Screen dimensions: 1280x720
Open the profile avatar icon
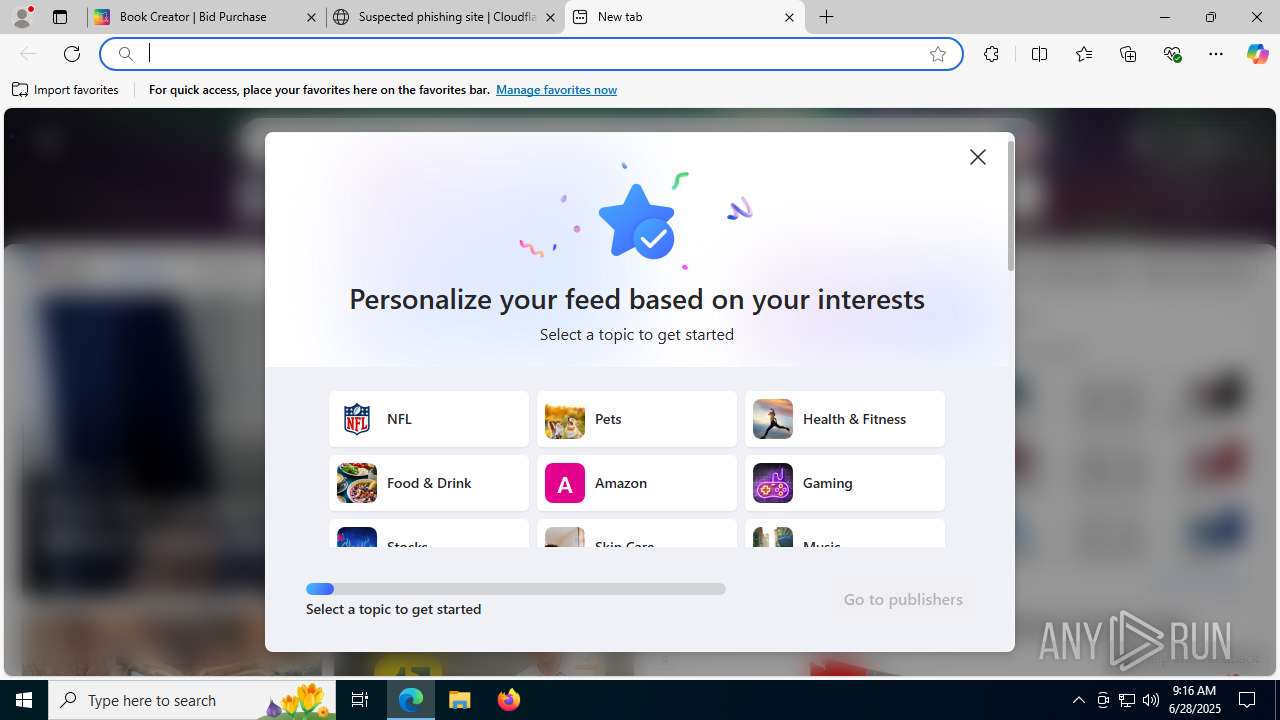coord(22,17)
